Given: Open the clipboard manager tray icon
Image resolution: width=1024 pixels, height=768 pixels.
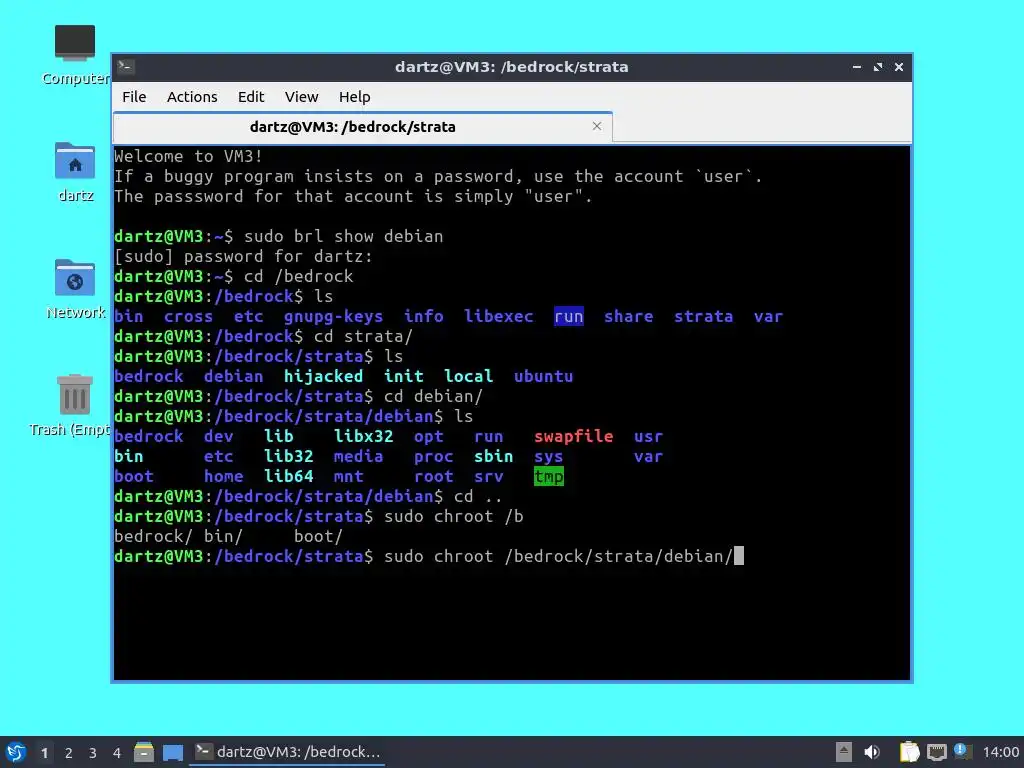Looking at the screenshot, I should point(909,752).
